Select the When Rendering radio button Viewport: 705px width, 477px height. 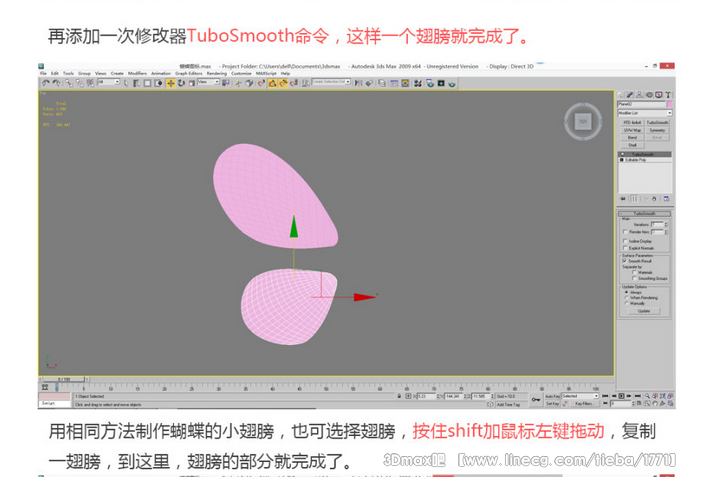coord(626,298)
